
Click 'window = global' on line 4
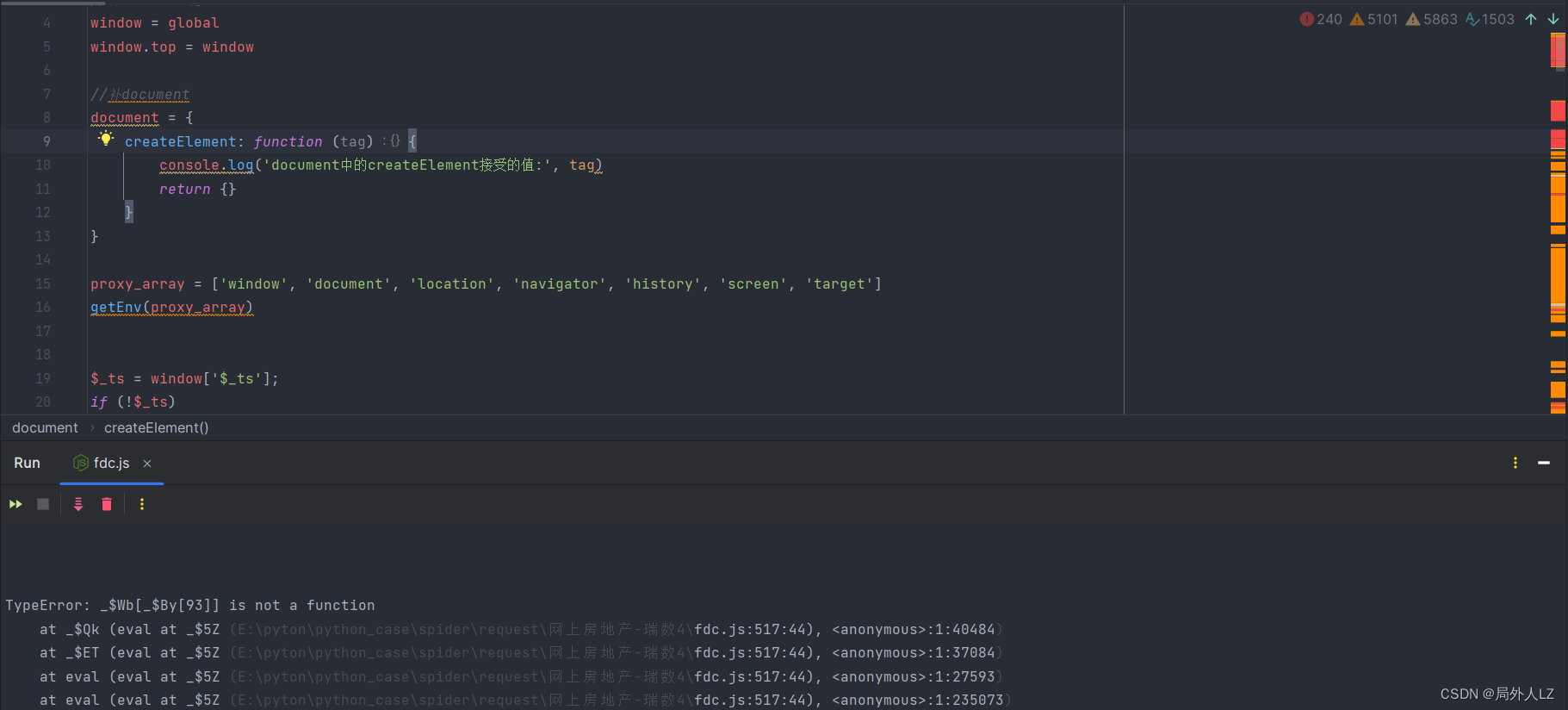(x=155, y=23)
